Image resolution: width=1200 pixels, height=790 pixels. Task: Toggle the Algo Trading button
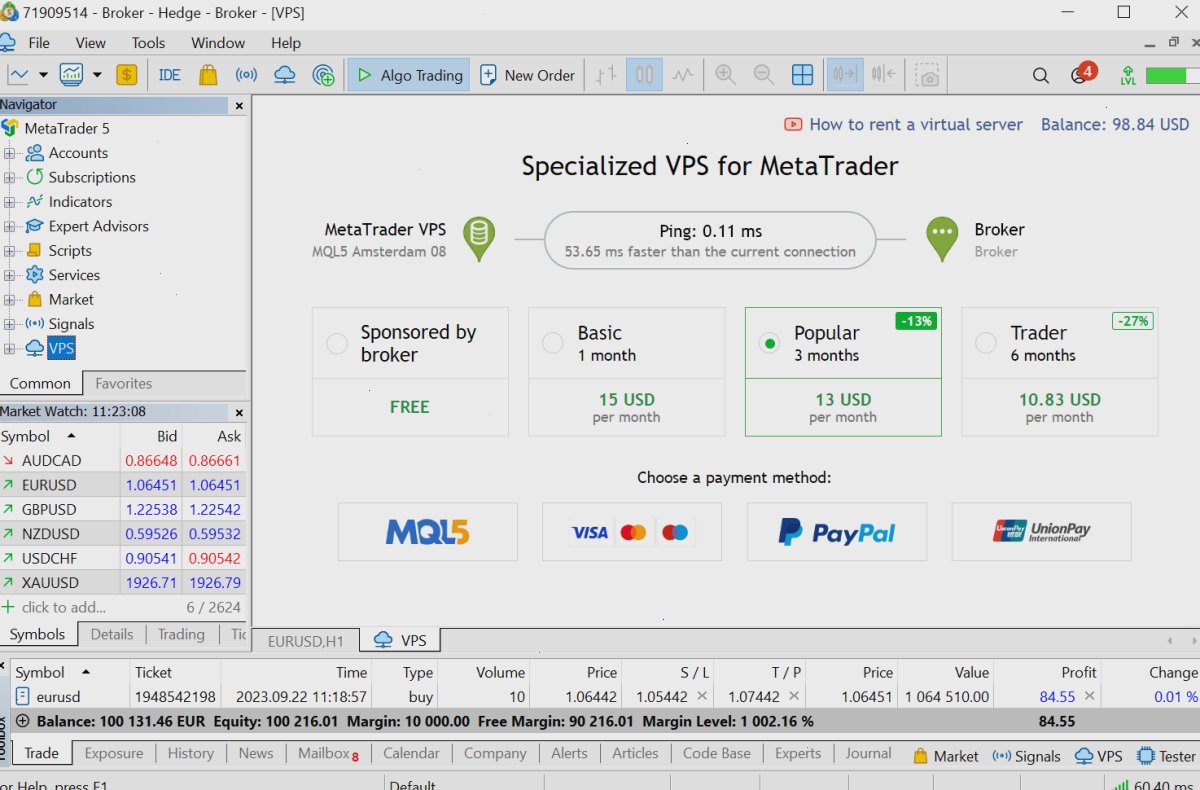[x=410, y=75]
